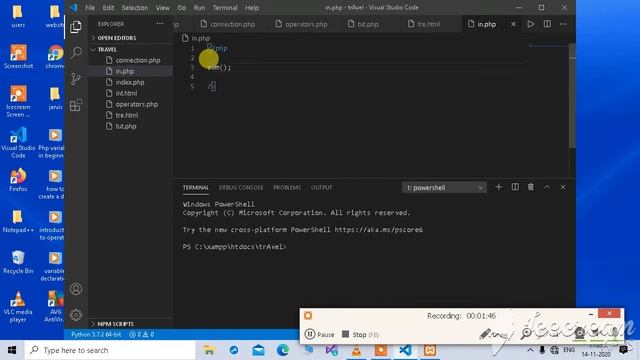
Task: Pause the Icecream screen recording
Action: (320, 334)
